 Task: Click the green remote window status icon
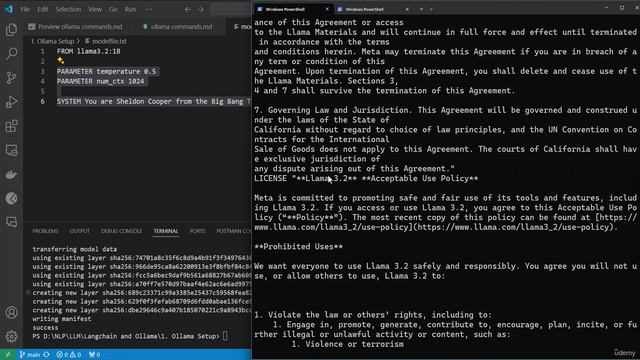coord(8,355)
